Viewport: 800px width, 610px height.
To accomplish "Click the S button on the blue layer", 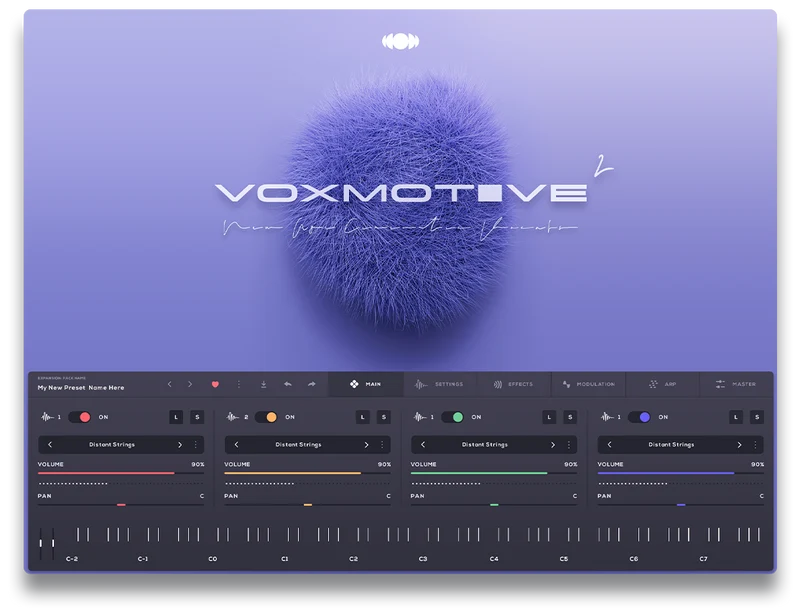I will (x=757, y=417).
